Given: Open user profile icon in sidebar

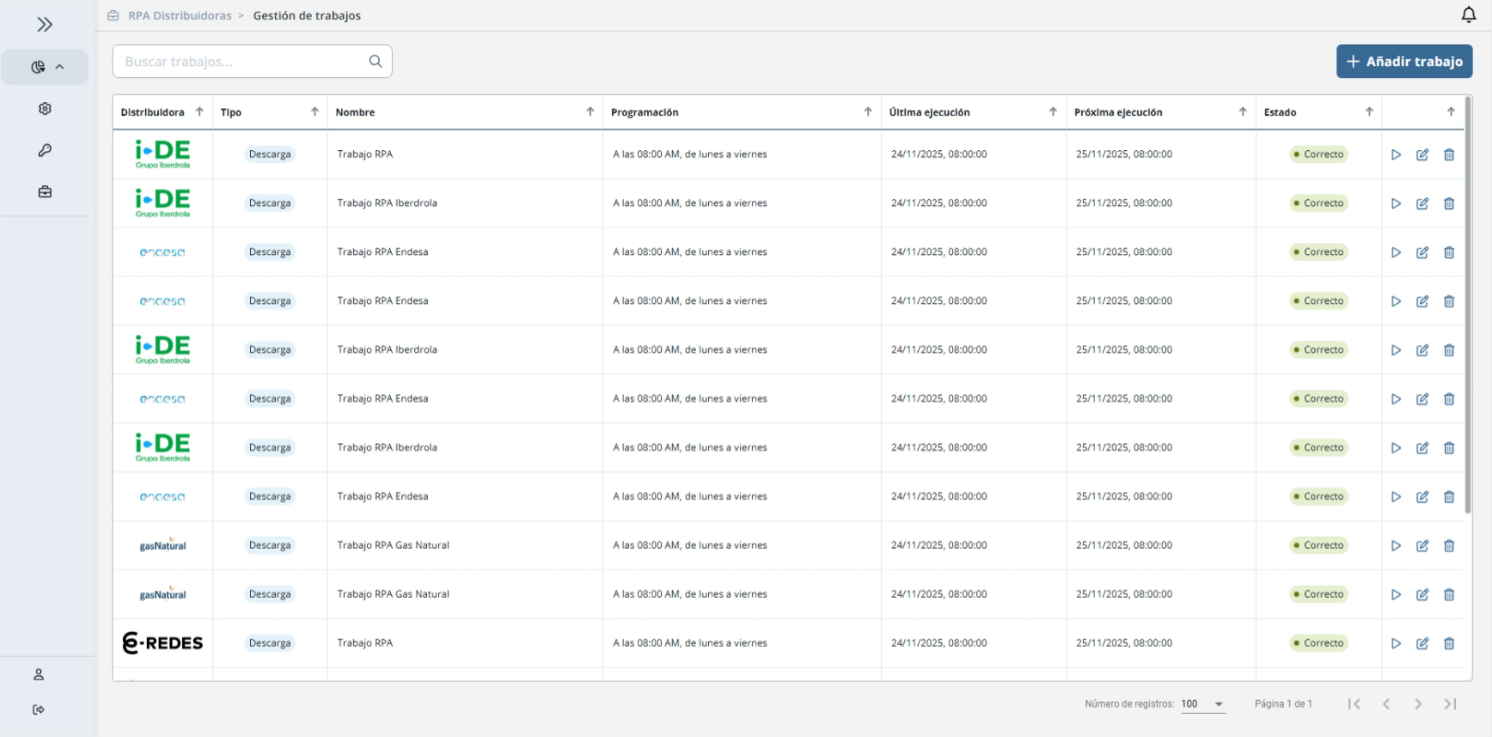Looking at the screenshot, I should coord(39,674).
